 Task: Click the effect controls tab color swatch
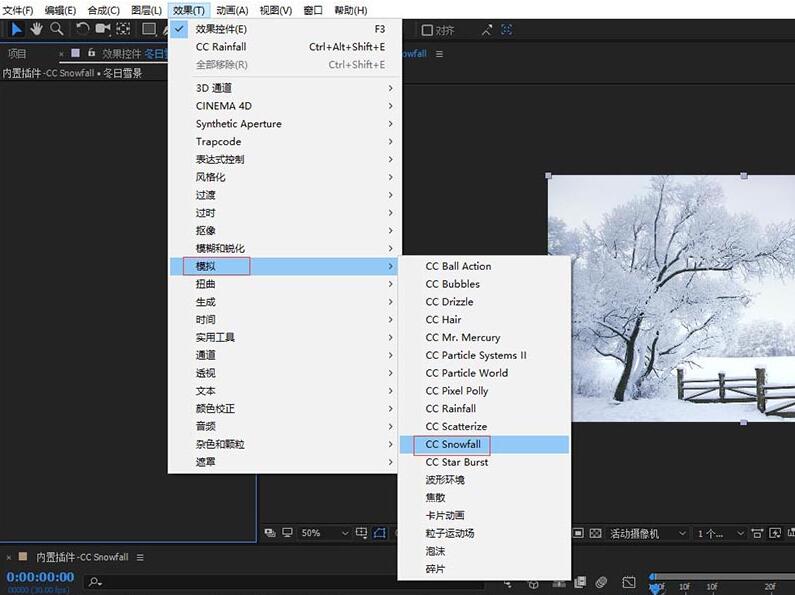click(x=76, y=53)
